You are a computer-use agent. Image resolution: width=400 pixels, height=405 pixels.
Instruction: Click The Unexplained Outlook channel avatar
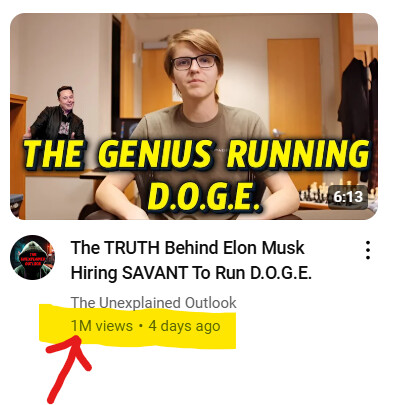click(x=33, y=257)
